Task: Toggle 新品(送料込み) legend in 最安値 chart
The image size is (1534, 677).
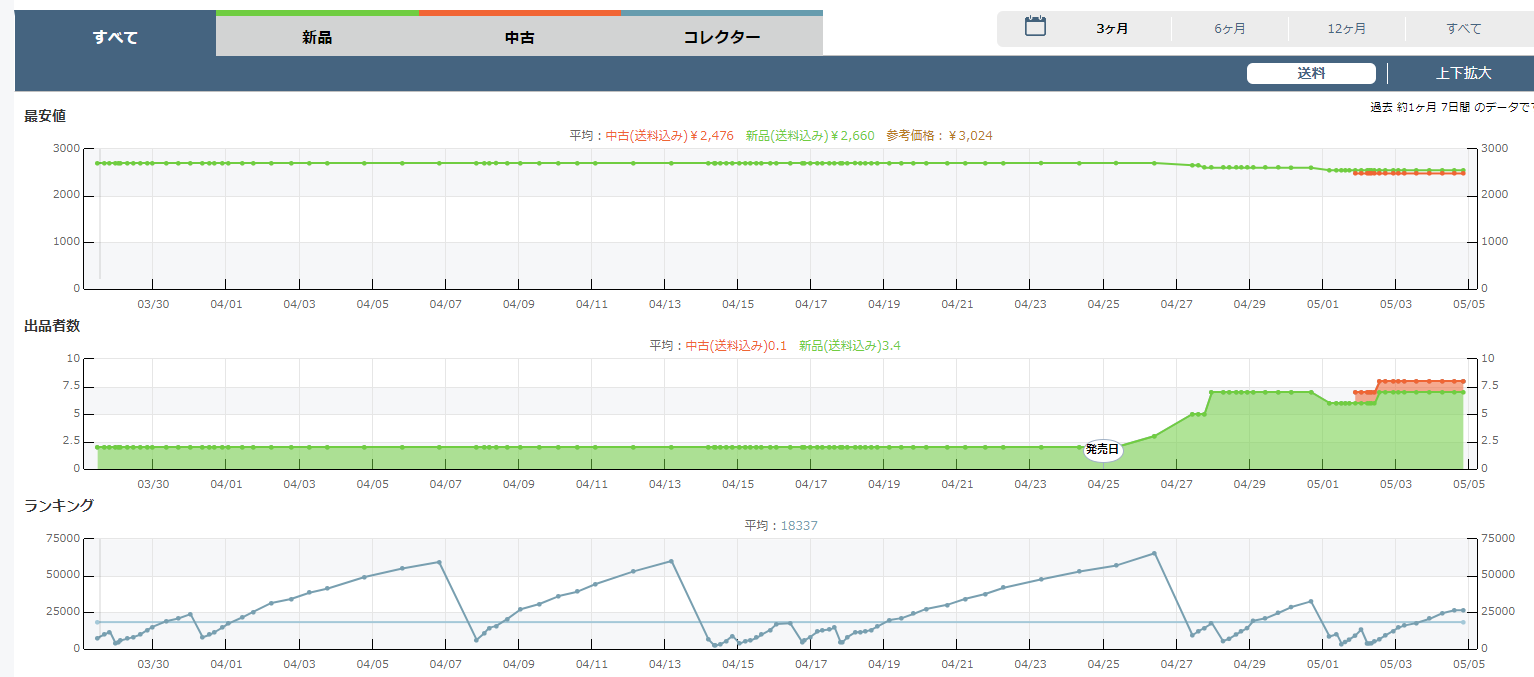Action: [809, 136]
